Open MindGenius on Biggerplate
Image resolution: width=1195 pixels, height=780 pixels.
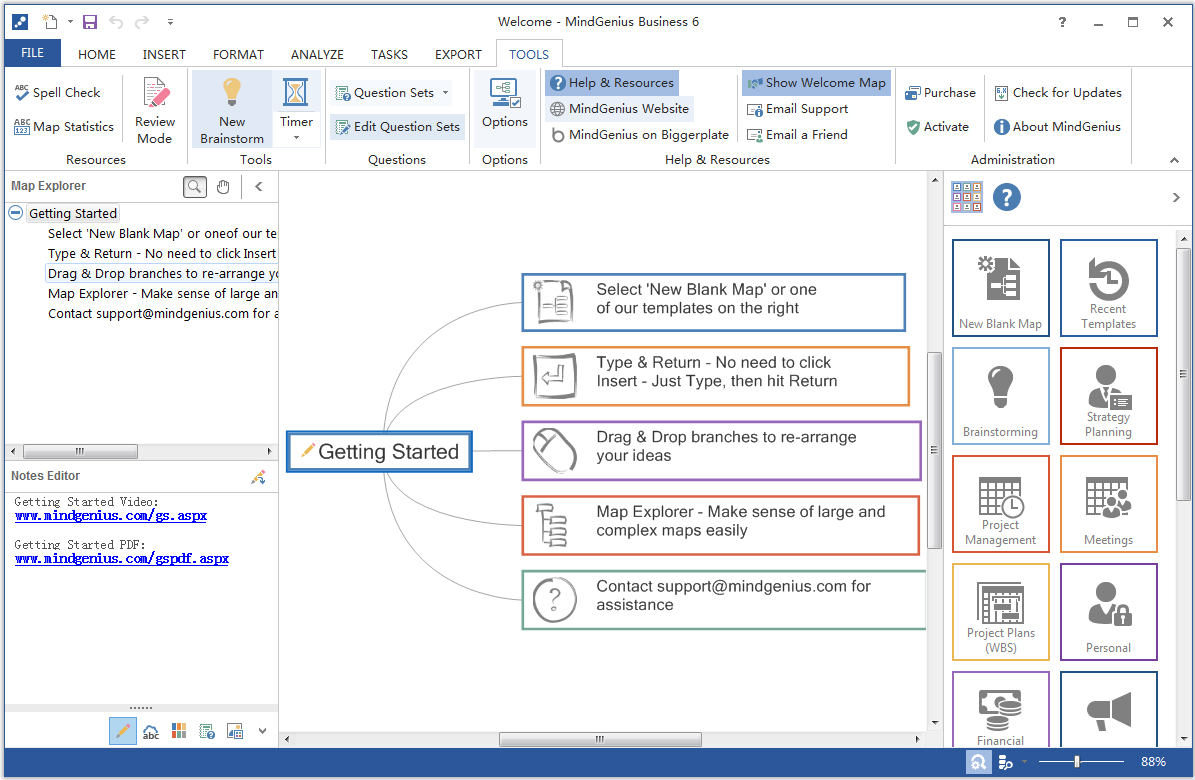[x=639, y=134]
